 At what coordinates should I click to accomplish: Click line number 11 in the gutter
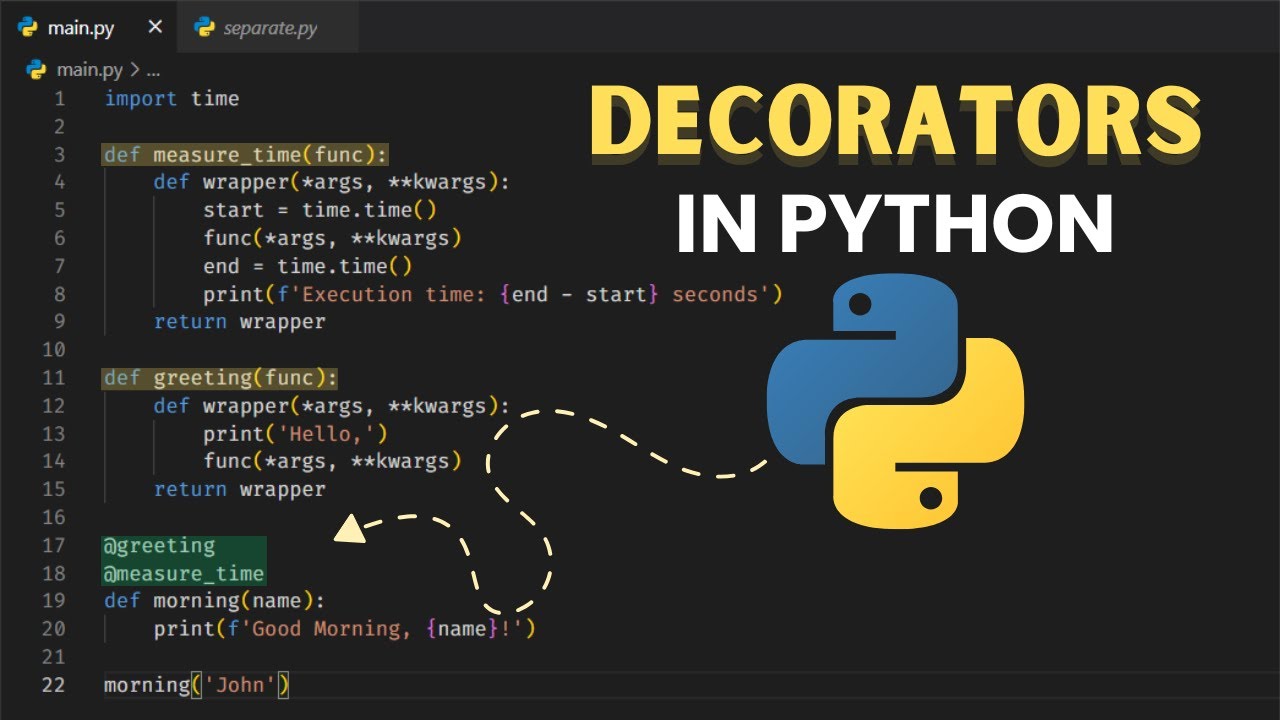53,378
